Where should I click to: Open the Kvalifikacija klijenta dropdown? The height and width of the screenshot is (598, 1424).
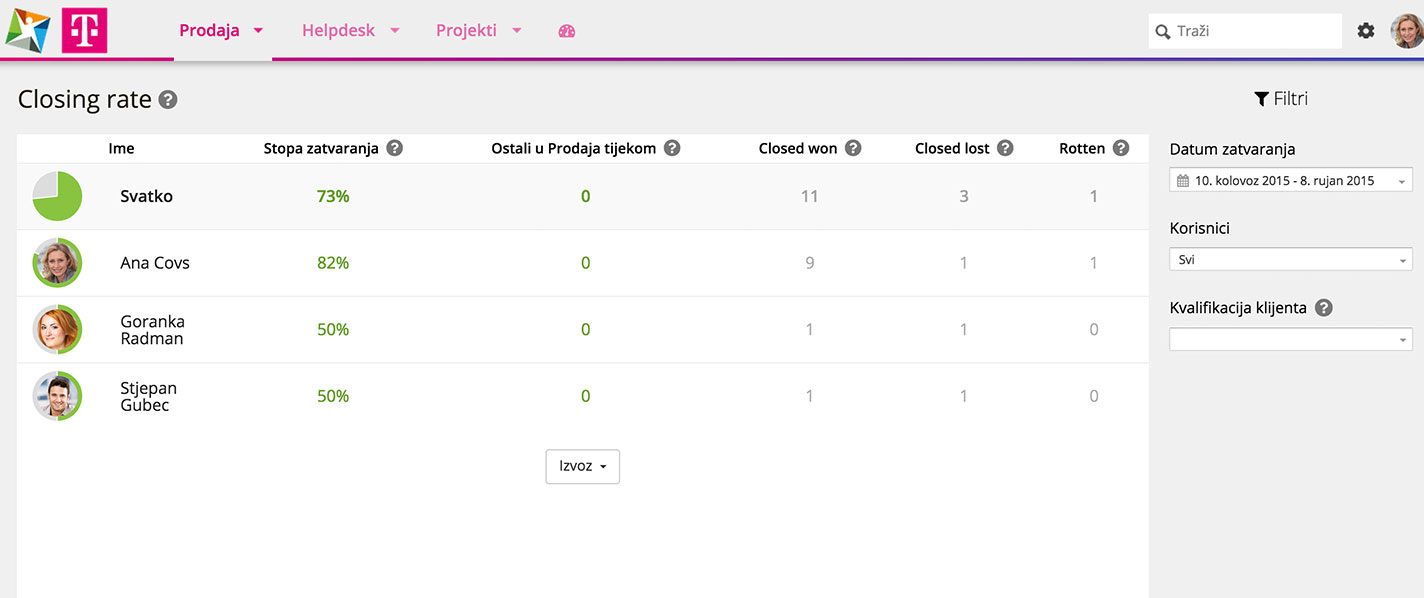coord(1290,339)
